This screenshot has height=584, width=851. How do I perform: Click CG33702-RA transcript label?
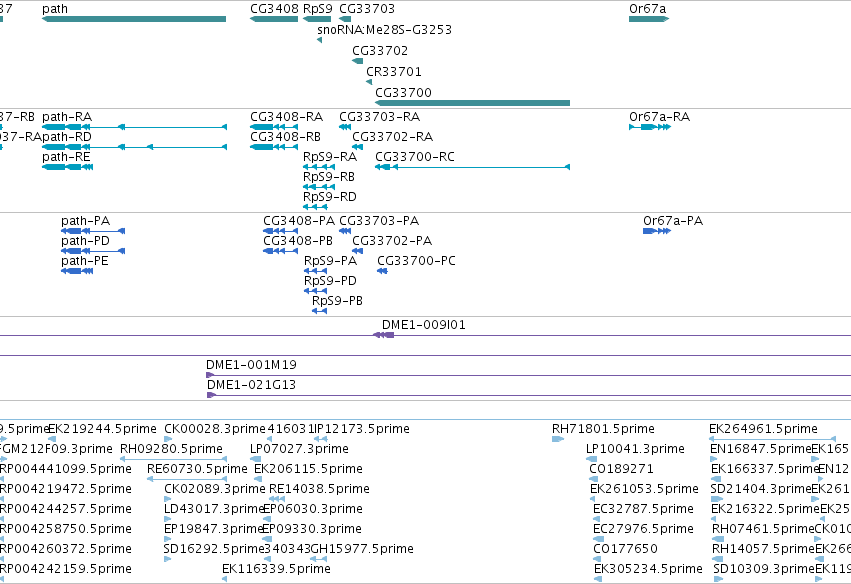point(392,137)
